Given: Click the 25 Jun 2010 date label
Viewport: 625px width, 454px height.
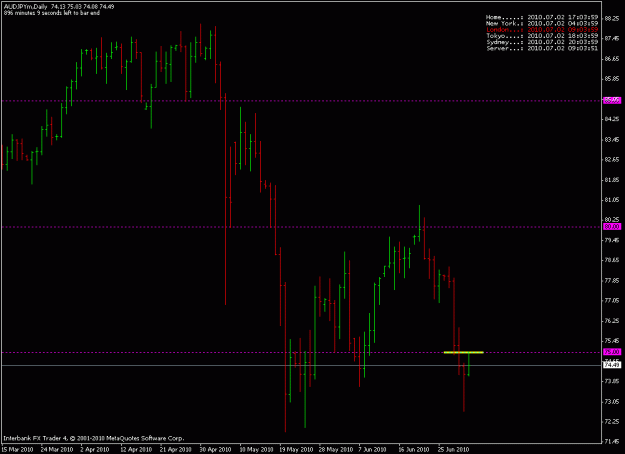Looking at the screenshot, I should coord(454,449).
